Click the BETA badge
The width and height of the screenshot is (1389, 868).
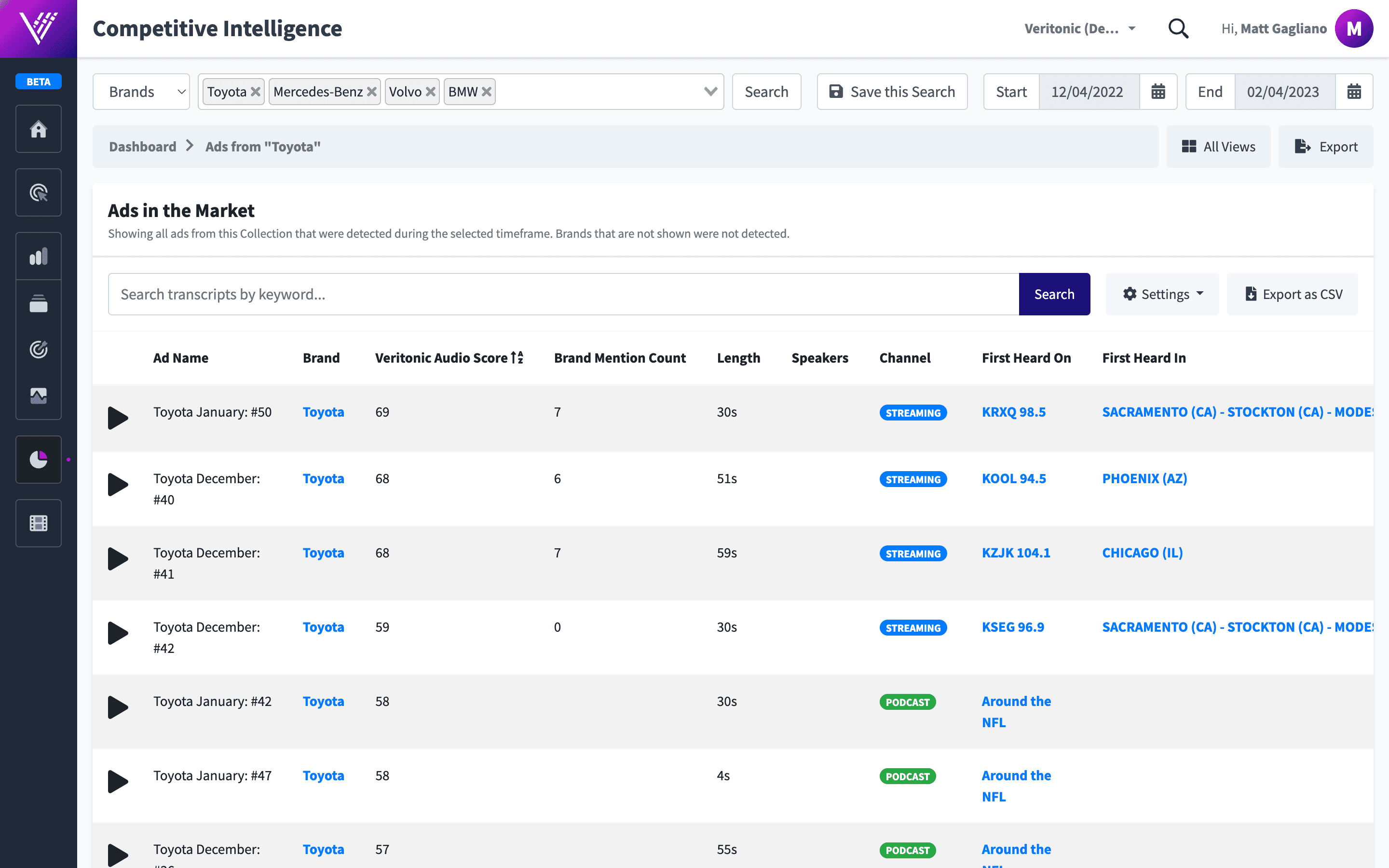[x=39, y=81]
